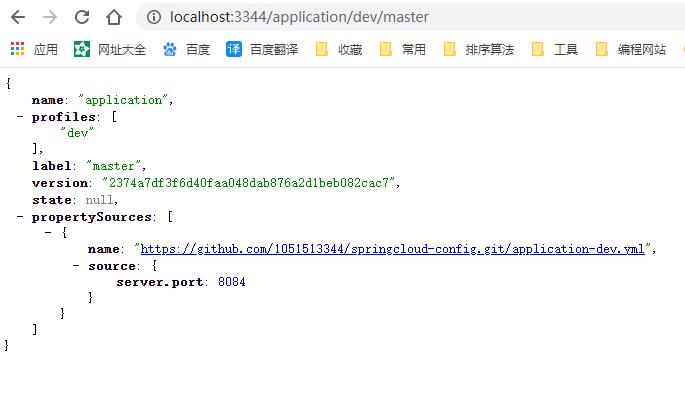685x418 pixels.
Task: Open the 常用 bookmark folder
Action: (403, 49)
